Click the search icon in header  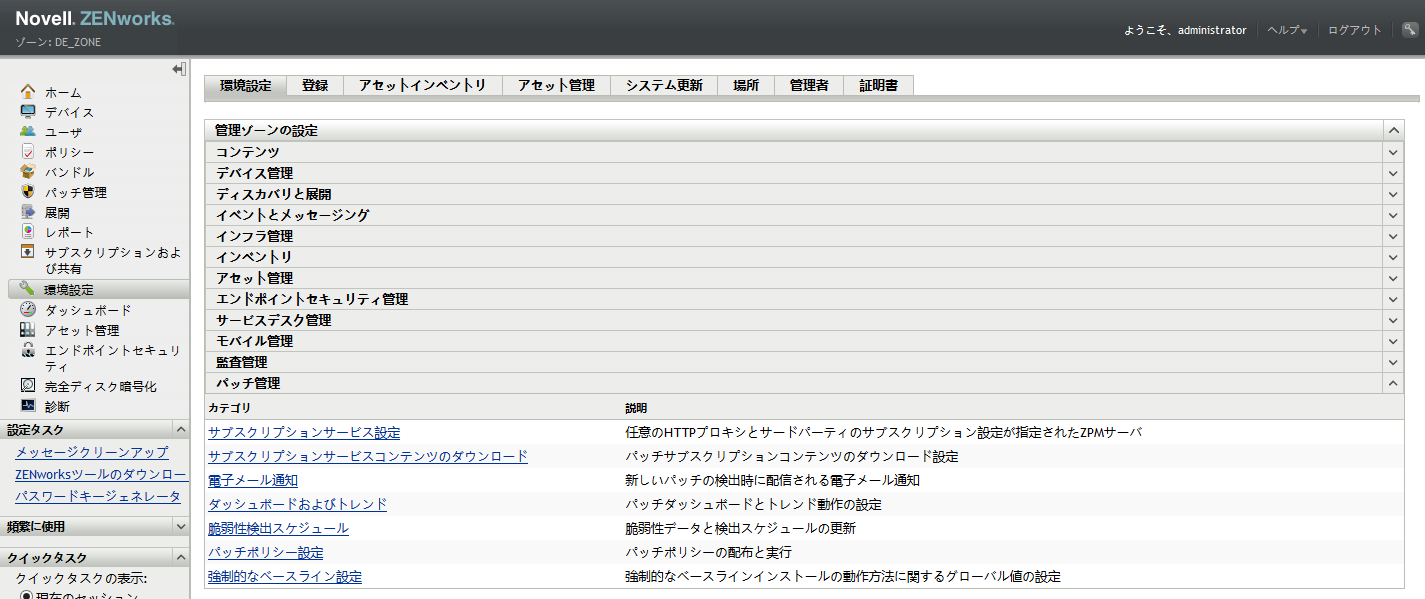[x=1410, y=30]
